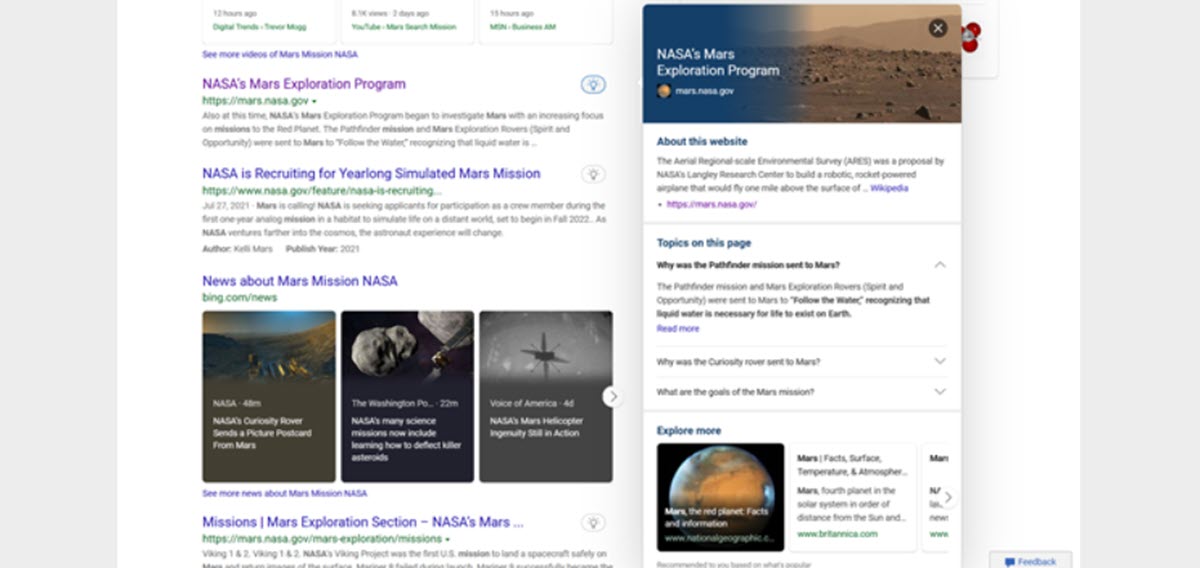Collapse the Pathfinder mission question
The height and width of the screenshot is (568, 1200).
pos(939,265)
